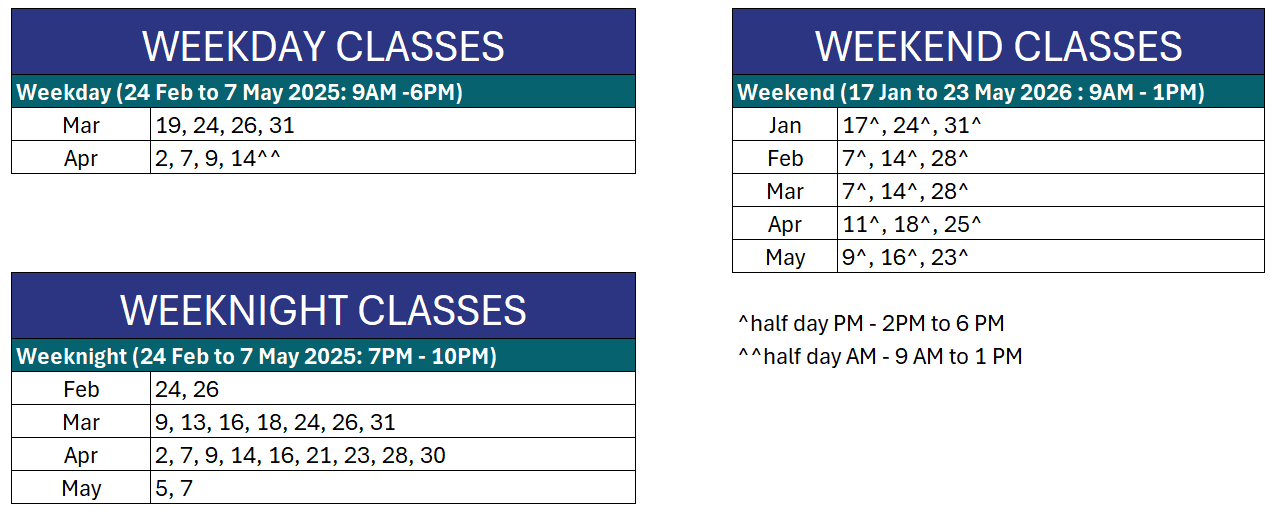Click the Apr cell in Weeknight Classes
1278x512 pixels.
[x=81, y=455]
